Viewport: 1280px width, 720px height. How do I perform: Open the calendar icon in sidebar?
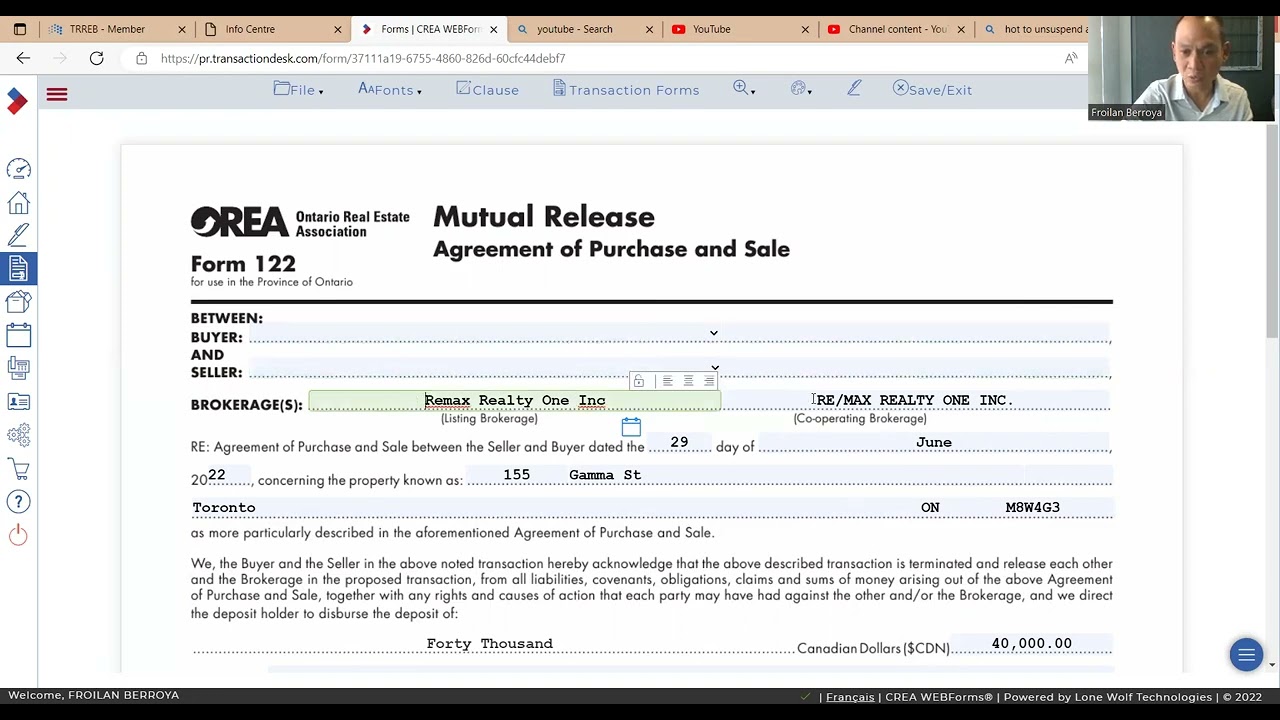point(18,334)
